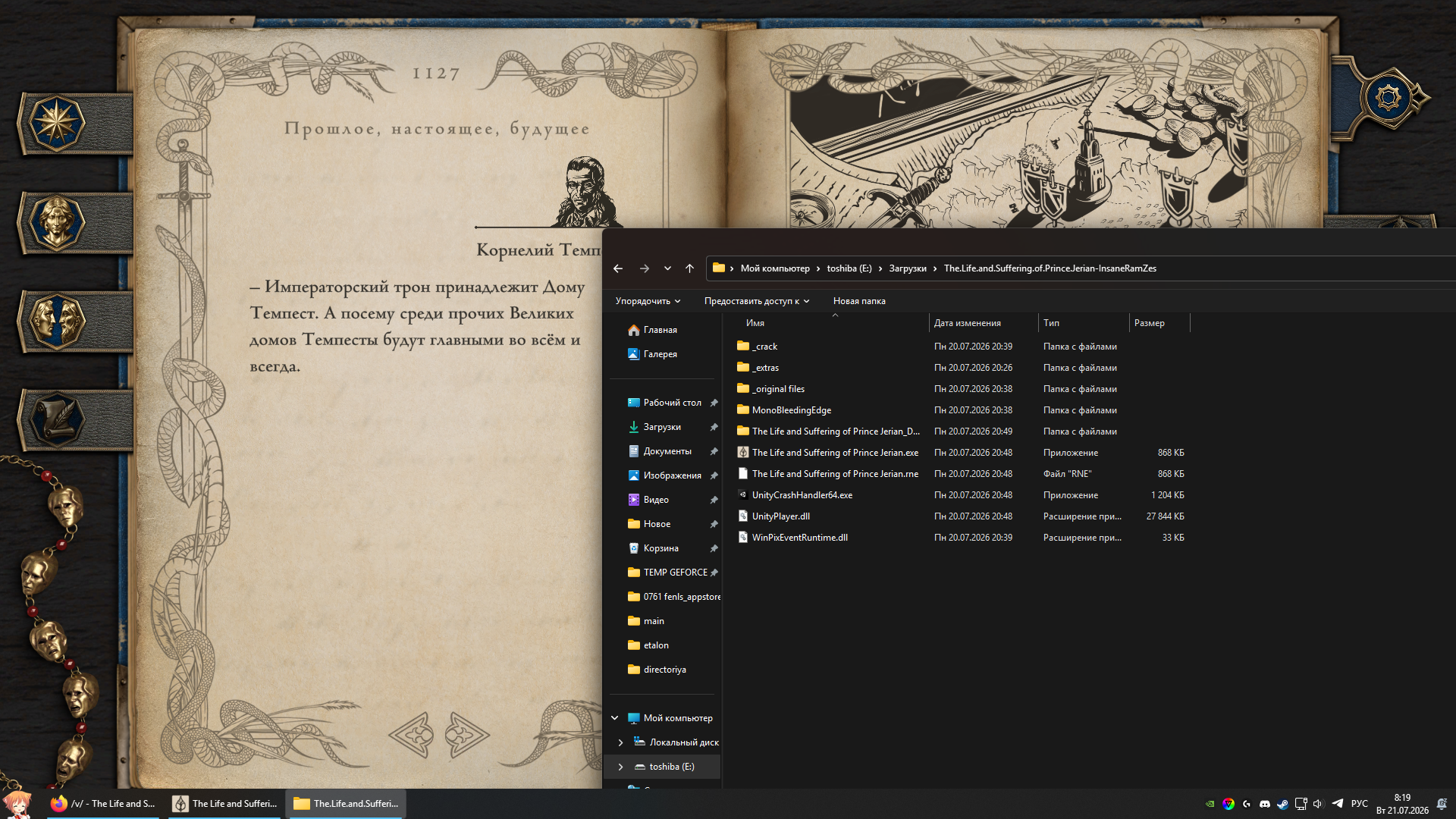Viewport: 1456px width, 819px height.
Task: Go back in File Explorer
Action: pyautogui.click(x=618, y=268)
